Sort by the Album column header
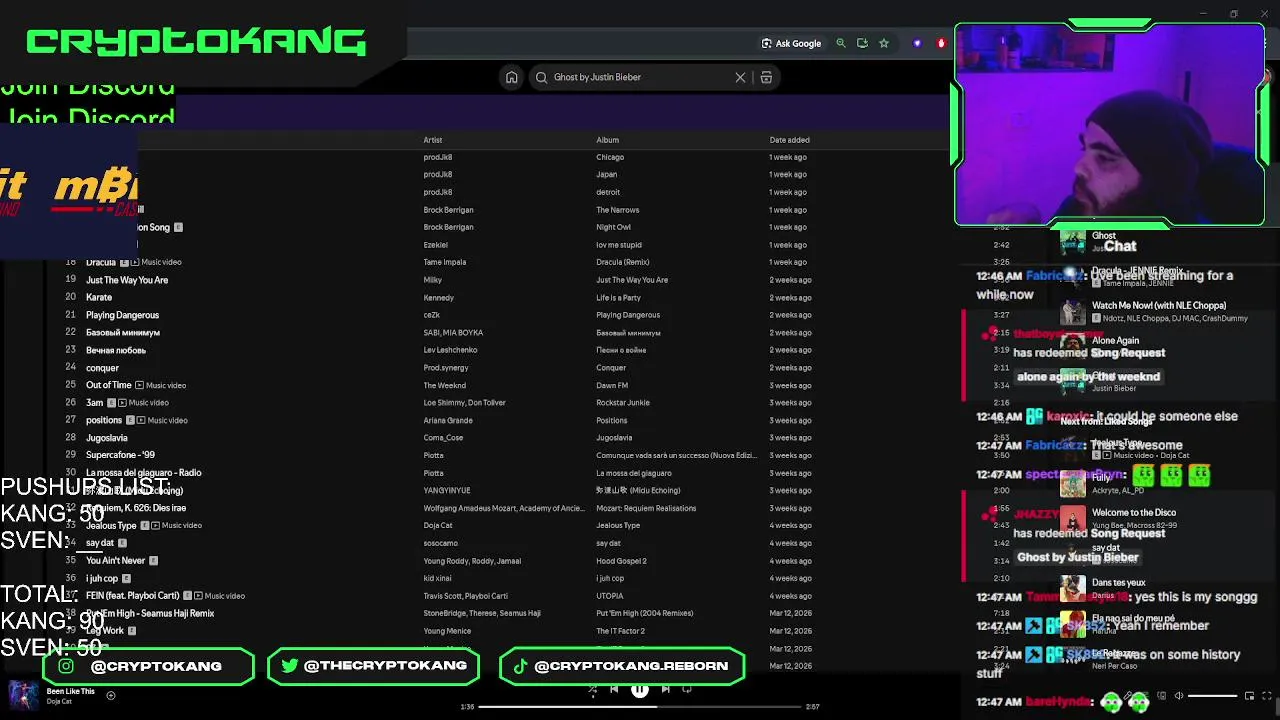Image resolution: width=1280 pixels, height=720 pixels. (x=607, y=140)
